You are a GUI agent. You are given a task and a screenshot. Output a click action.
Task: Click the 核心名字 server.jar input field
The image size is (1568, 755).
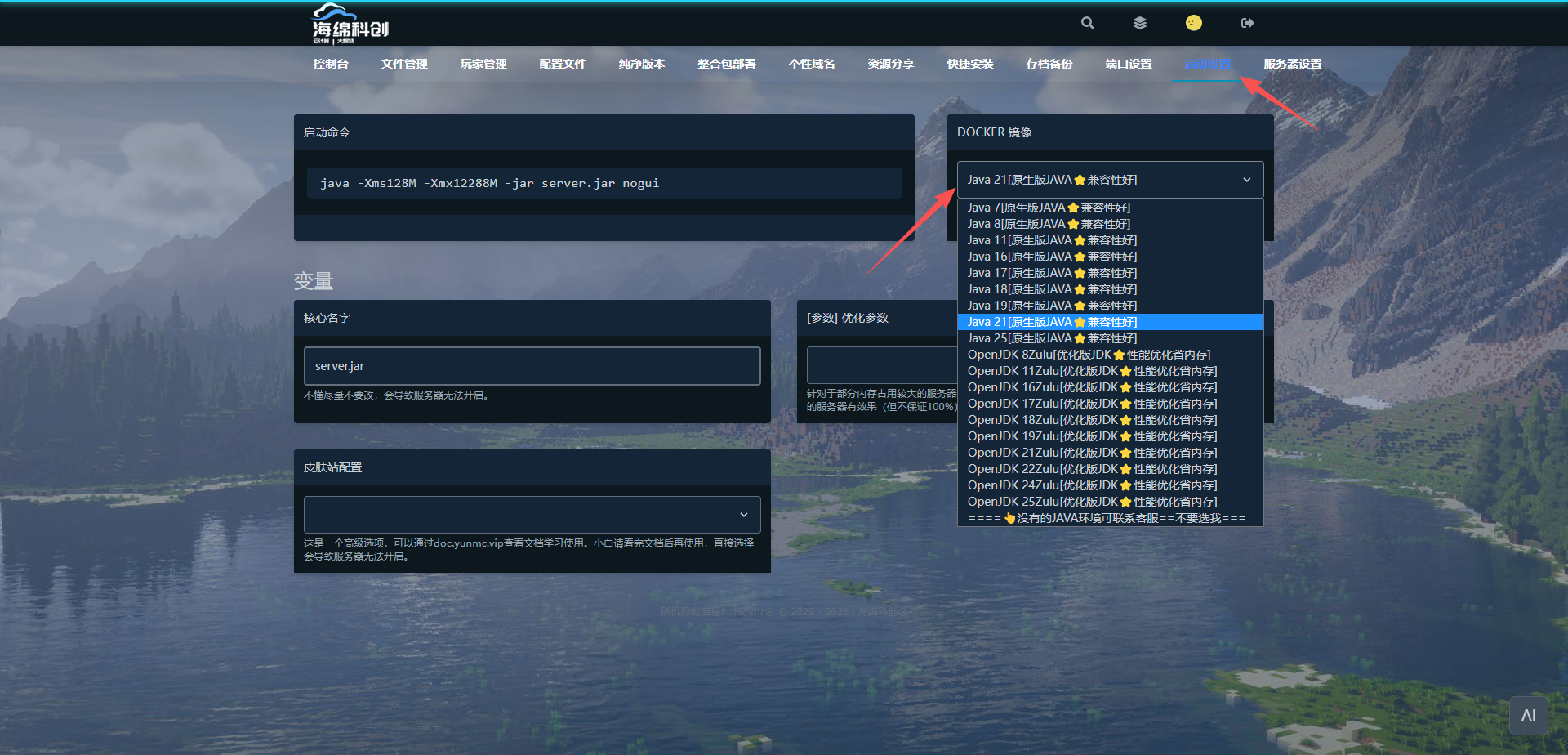tap(532, 366)
